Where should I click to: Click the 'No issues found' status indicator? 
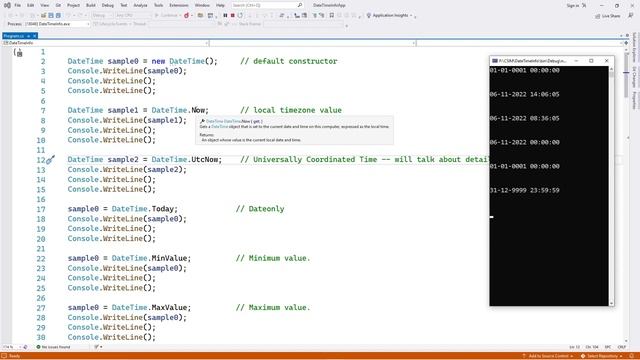pyautogui.click(x=53, y=347)
